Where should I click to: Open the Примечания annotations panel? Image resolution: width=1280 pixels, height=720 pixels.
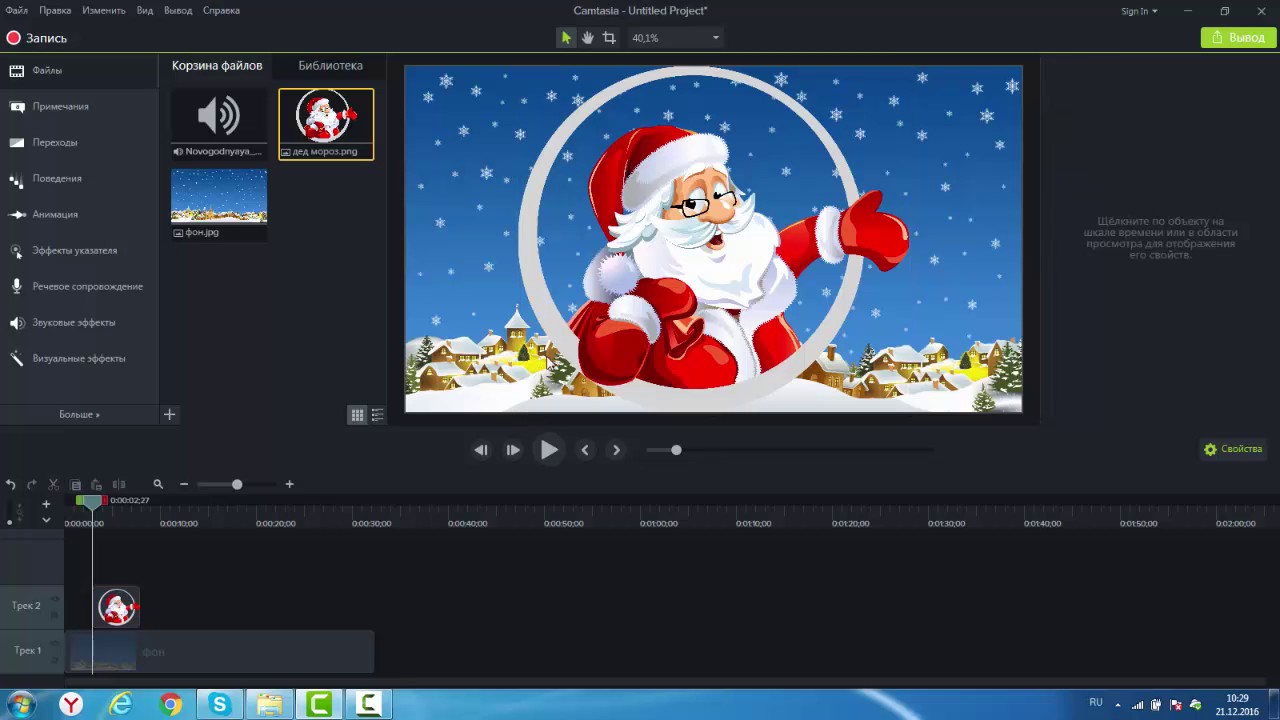tap(79, 107)
